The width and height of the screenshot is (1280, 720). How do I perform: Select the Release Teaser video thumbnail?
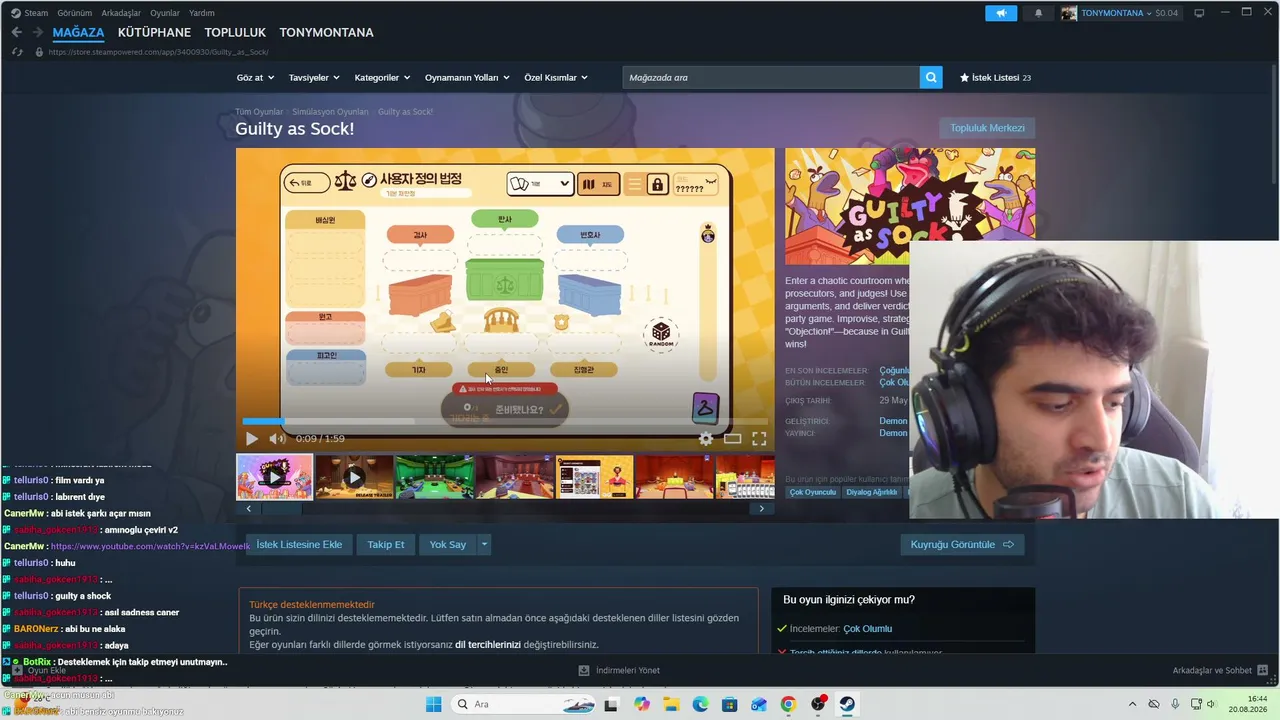coord(354,477)
